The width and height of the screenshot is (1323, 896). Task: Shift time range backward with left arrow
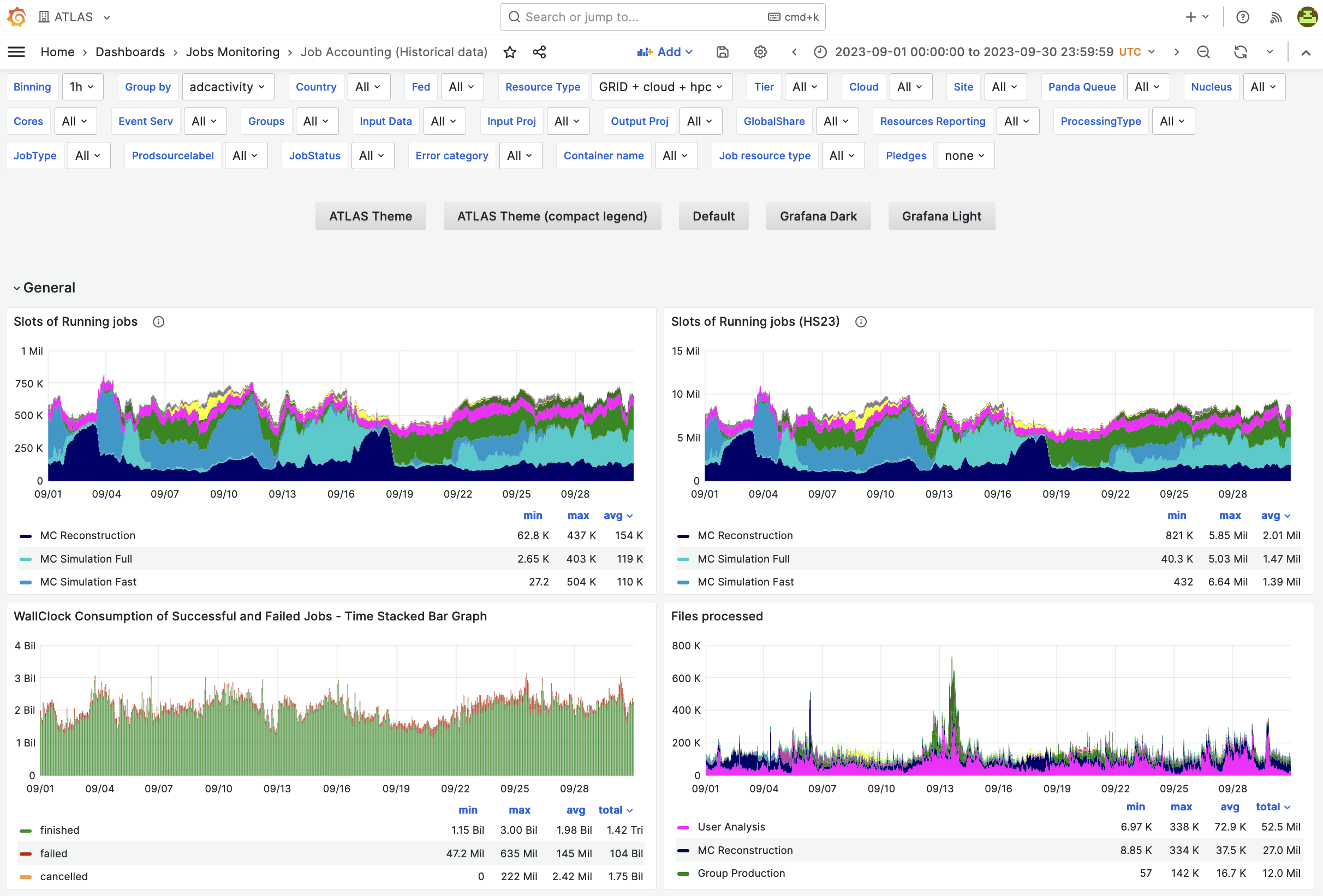(x=794, y=52)
